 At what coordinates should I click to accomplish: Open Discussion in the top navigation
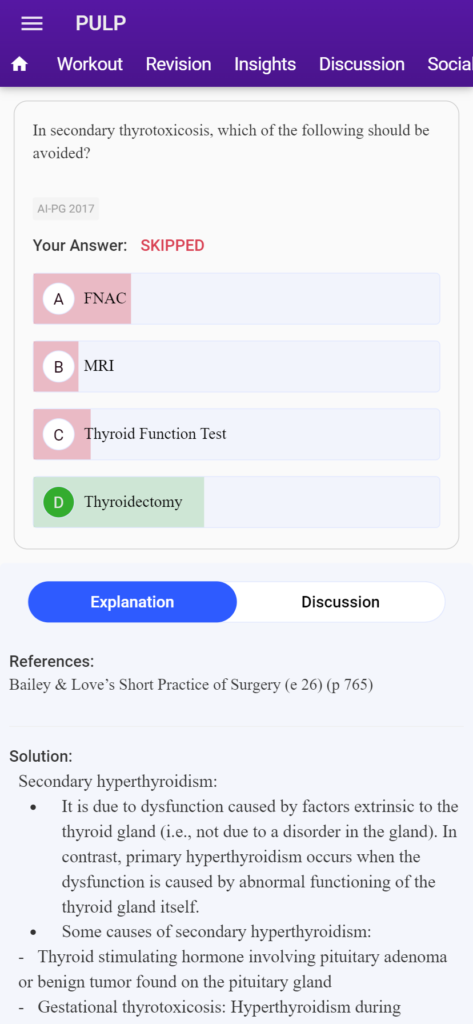(361, 64)
